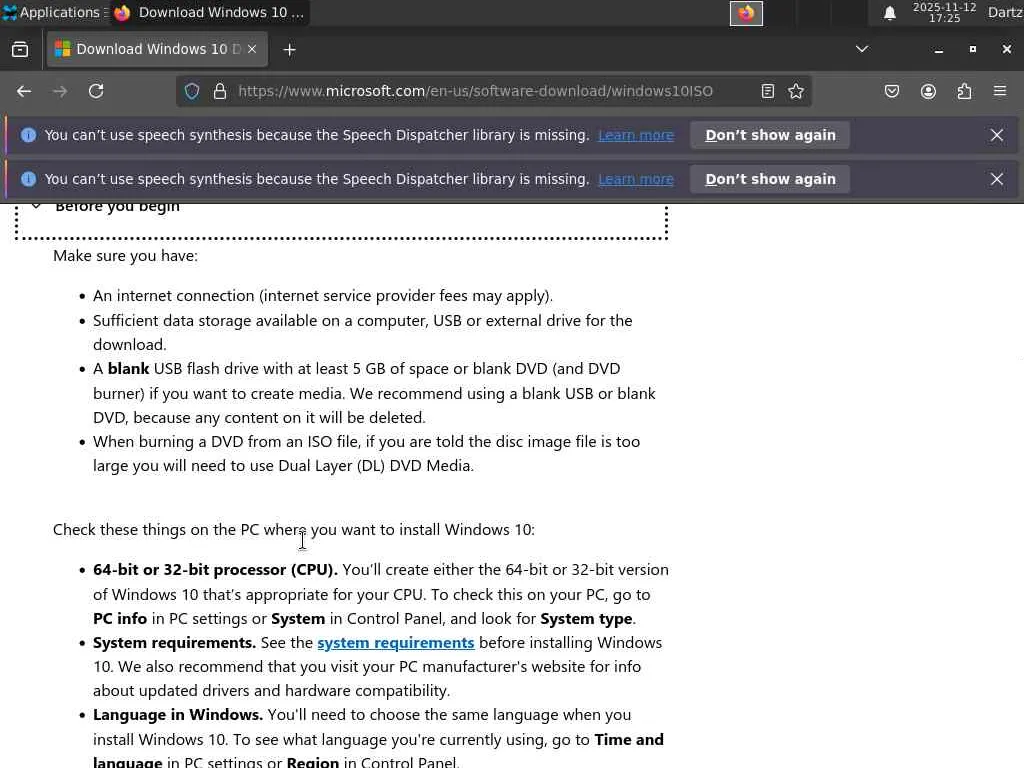This screenshot has height=768, width=1024.
Task: Open the tracking protection shield icon
Action: click(x=191, y=91)
